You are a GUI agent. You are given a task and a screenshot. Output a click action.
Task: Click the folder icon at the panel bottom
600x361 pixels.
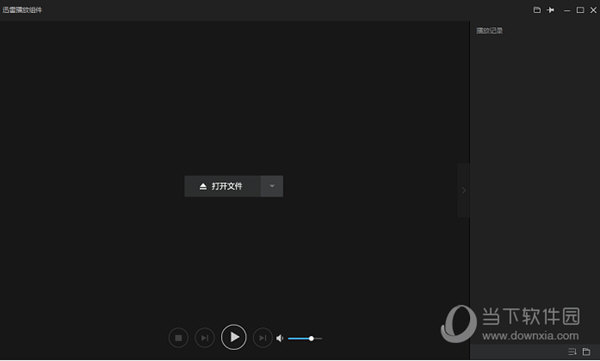tap(586, 351)
